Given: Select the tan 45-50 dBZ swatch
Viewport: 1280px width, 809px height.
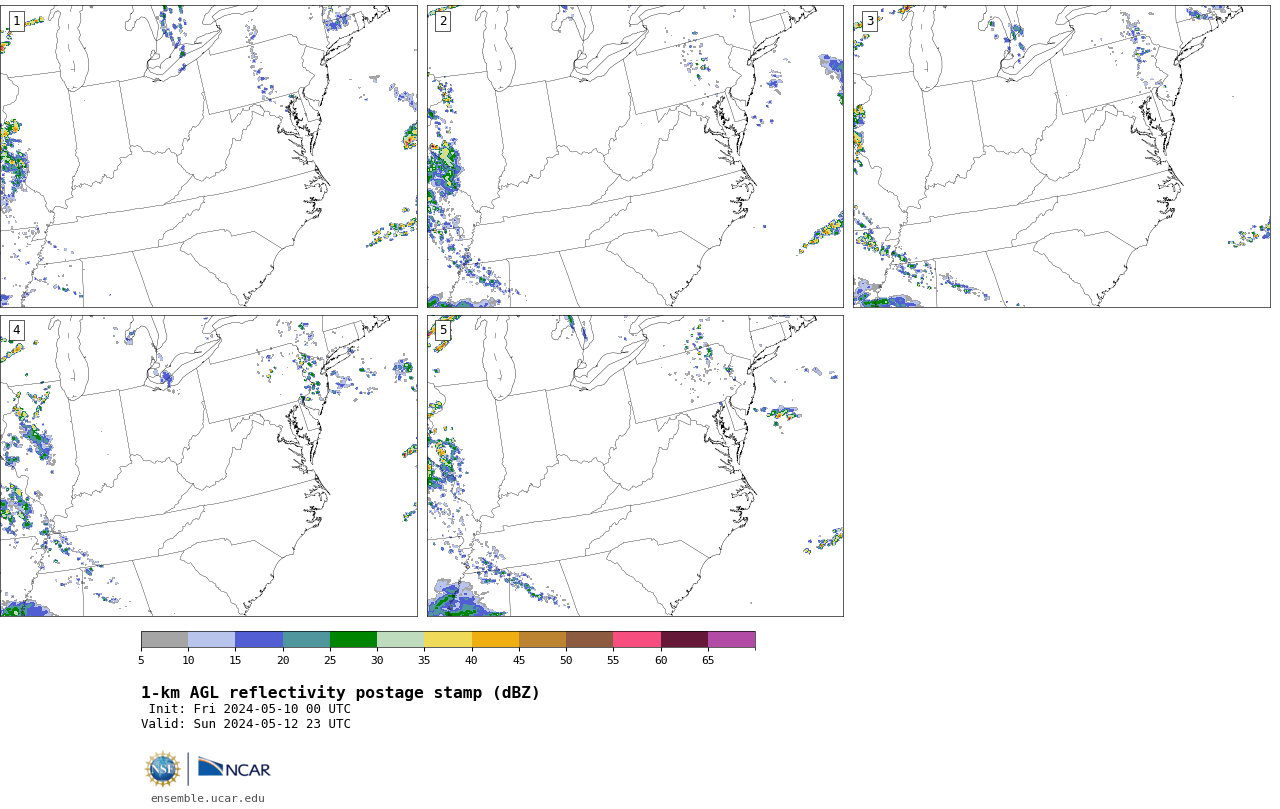Looking at the screenshot, I should tap(542, 640).
